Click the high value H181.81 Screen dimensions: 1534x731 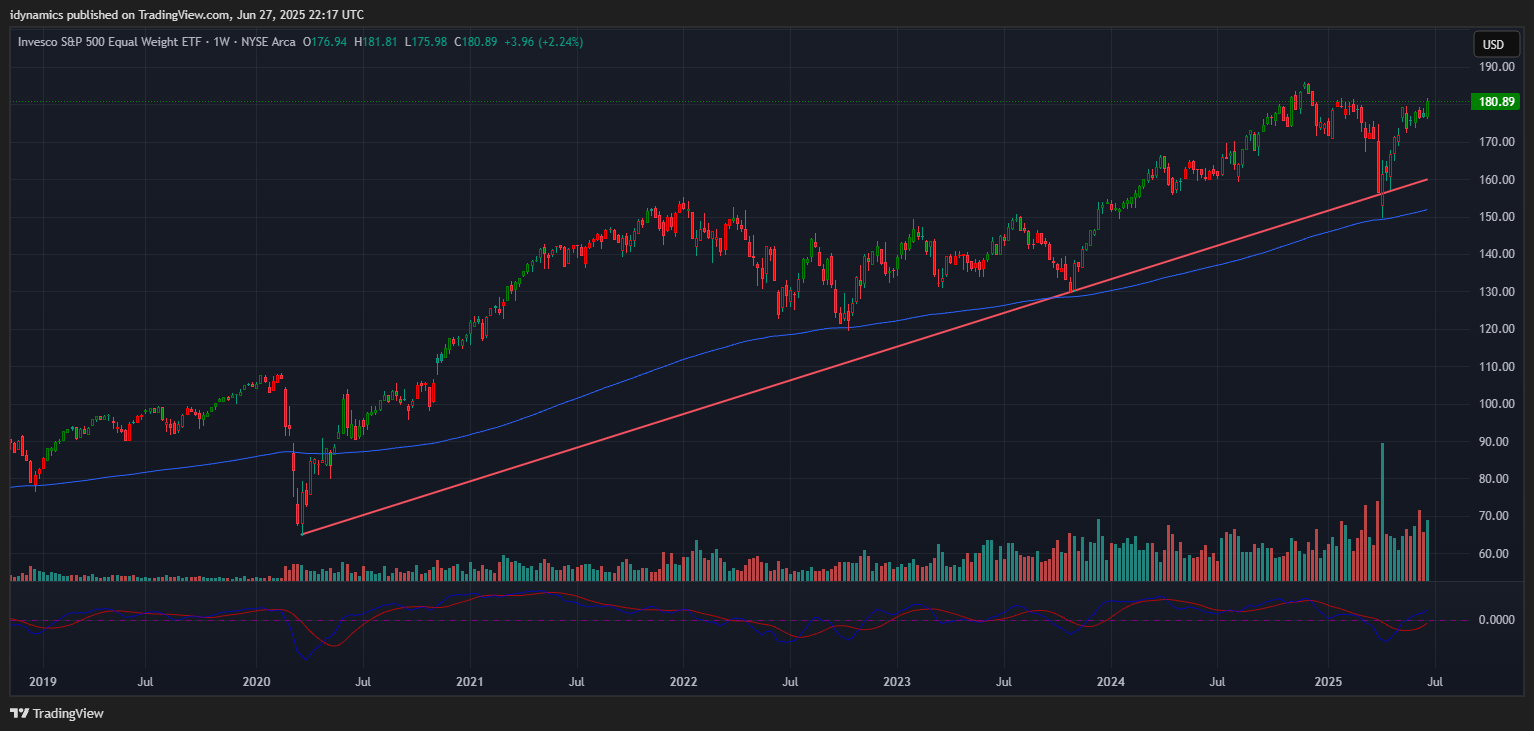click(x=376, y=42)
